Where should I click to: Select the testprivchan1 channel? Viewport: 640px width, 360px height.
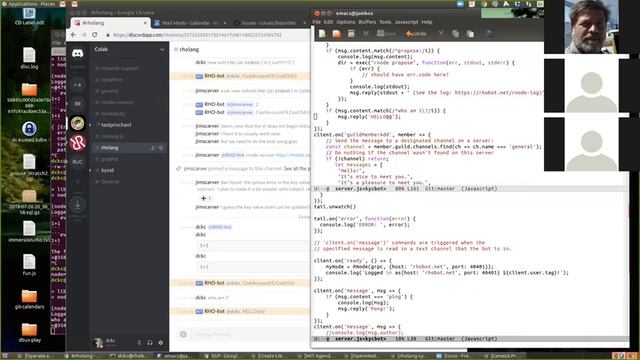coord(116,125)
